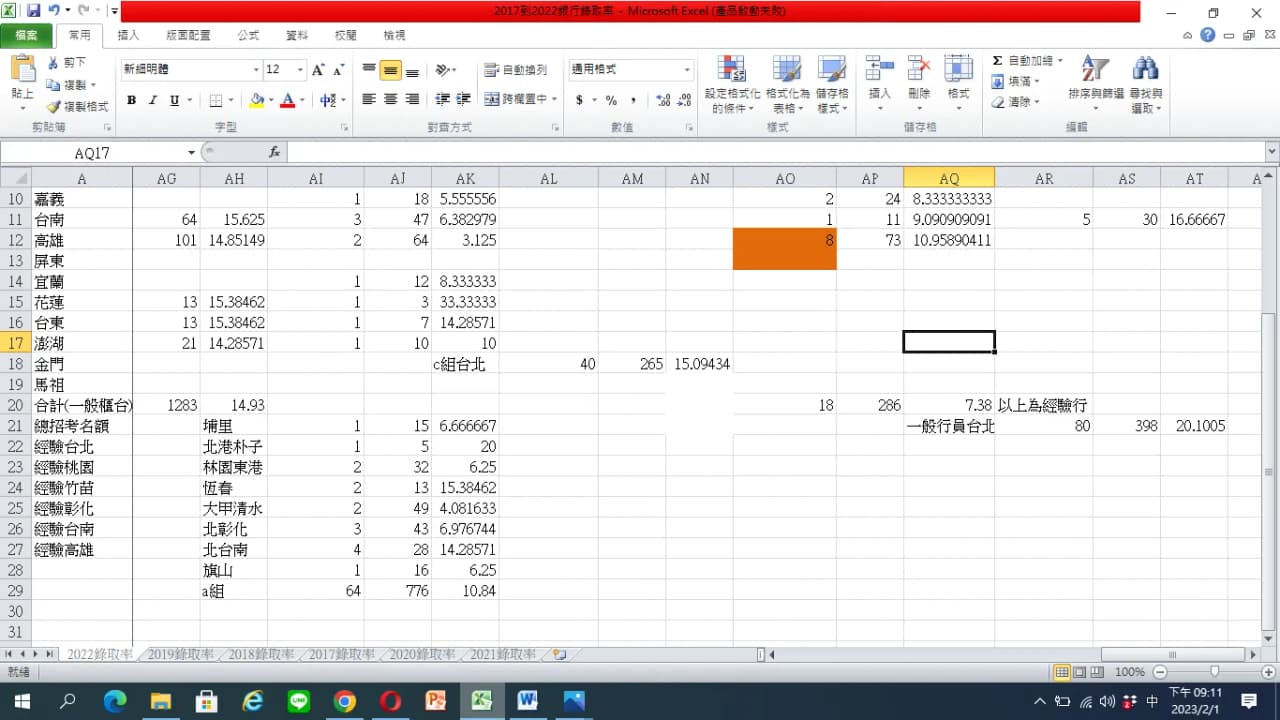The image size is (1280, 720).
Task: Decrease decimal places
Action: click(x=685, y=100)
